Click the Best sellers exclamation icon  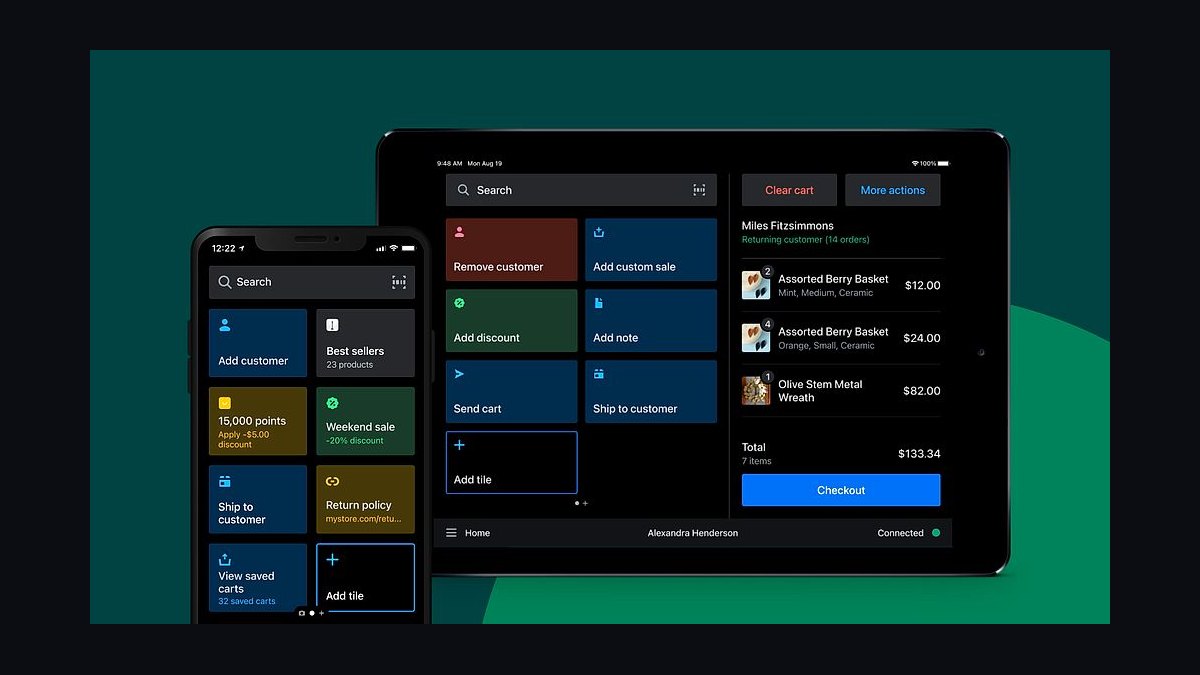(x=333, y=325)
